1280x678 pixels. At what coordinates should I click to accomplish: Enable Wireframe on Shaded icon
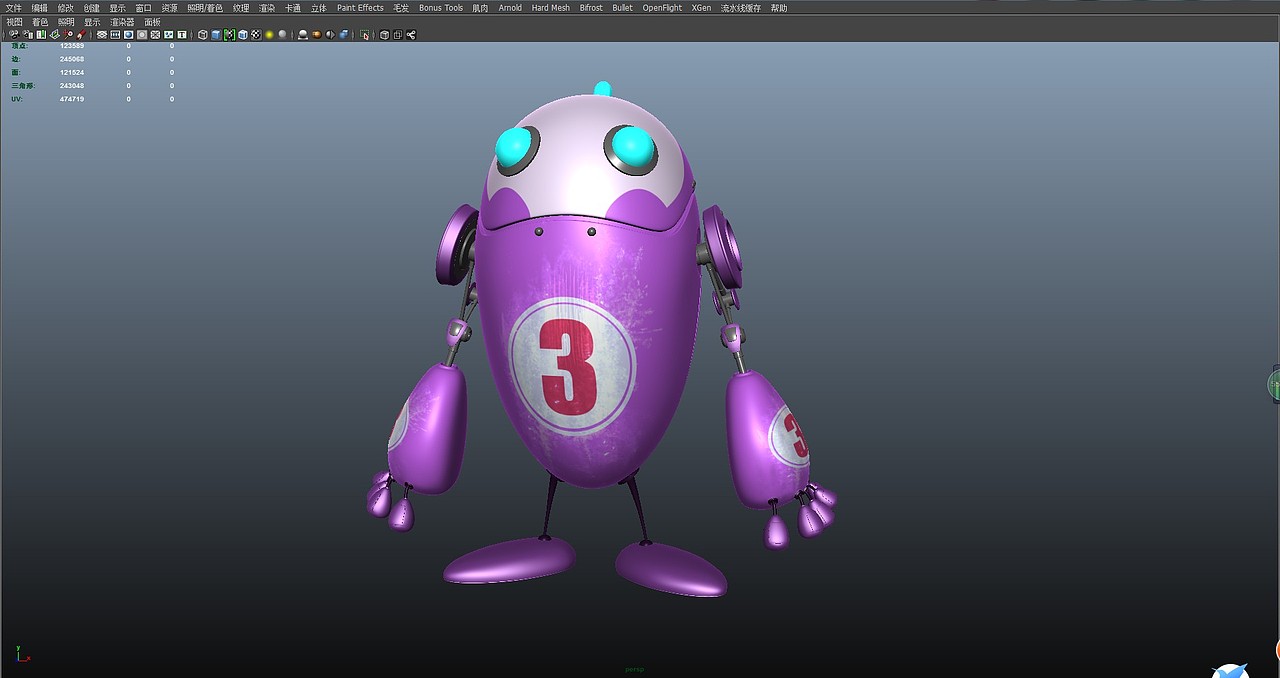coord(242,34)
